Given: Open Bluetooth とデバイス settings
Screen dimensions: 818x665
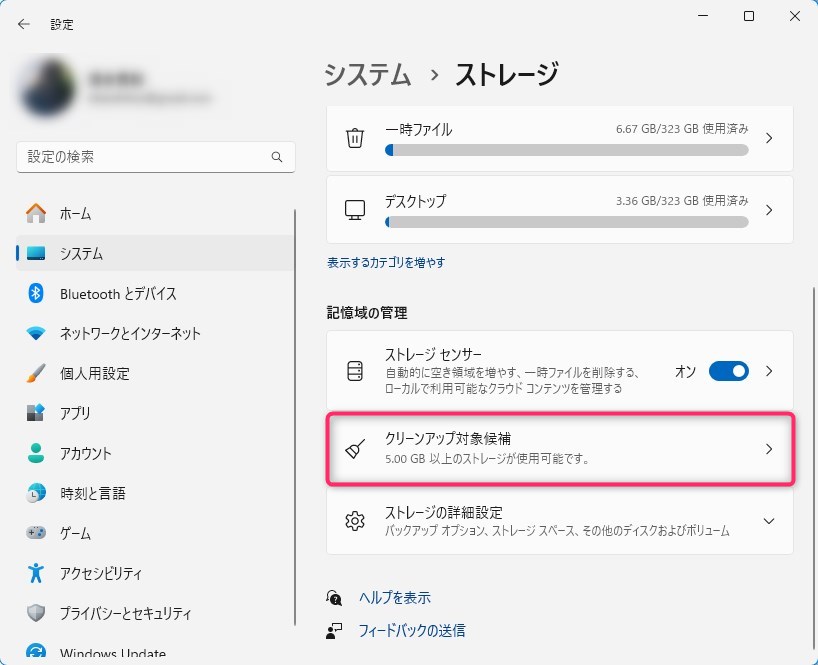Looking at the screenshot, I should 118,293.
